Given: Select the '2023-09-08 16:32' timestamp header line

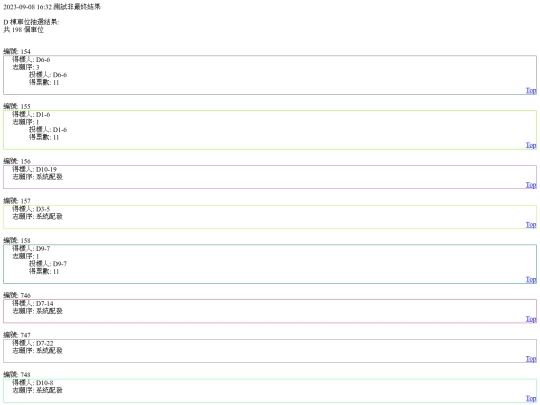Looking at the screenshot, I should [x=52, y=7].
